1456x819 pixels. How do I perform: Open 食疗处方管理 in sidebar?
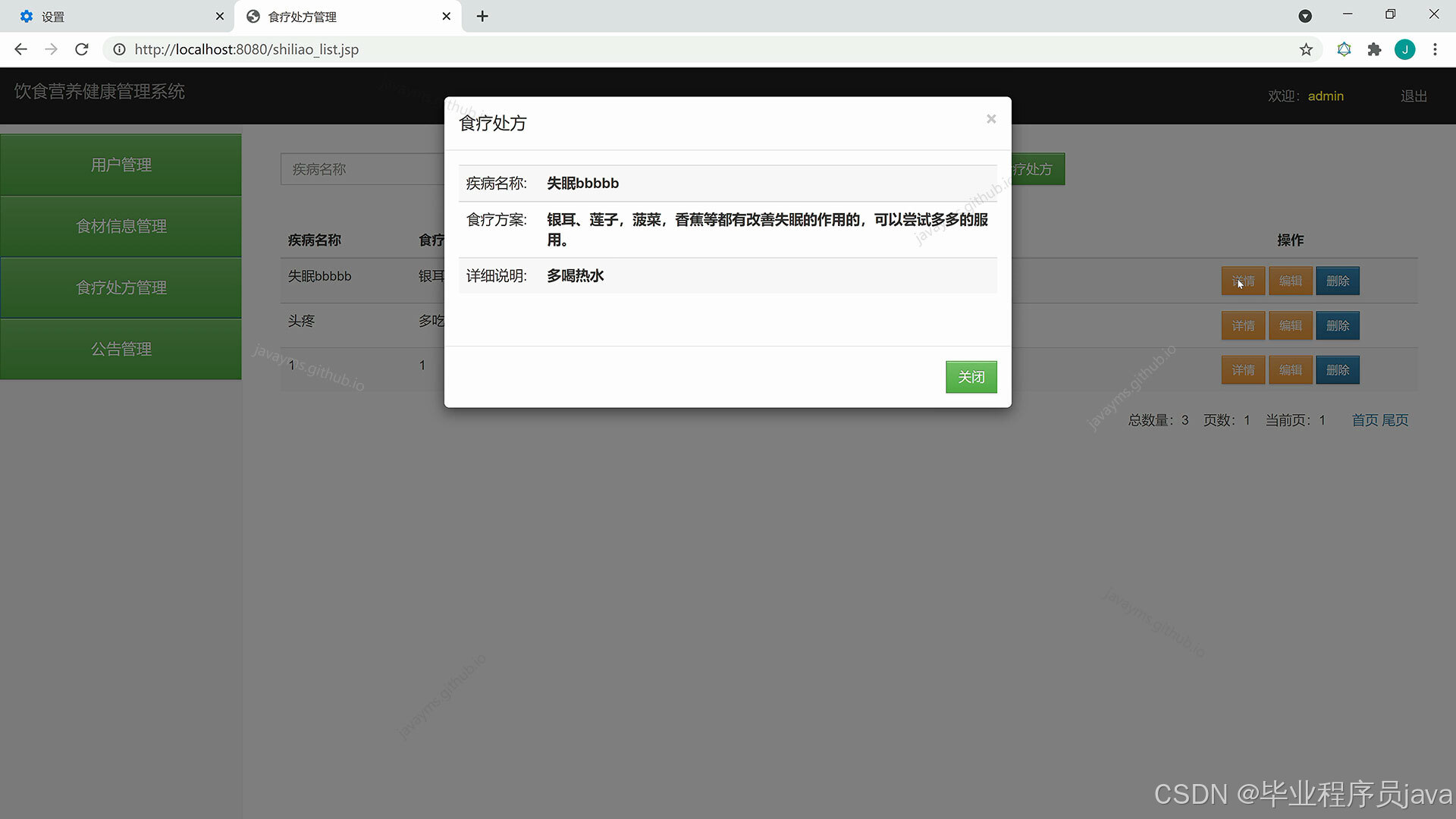(121, 287)
